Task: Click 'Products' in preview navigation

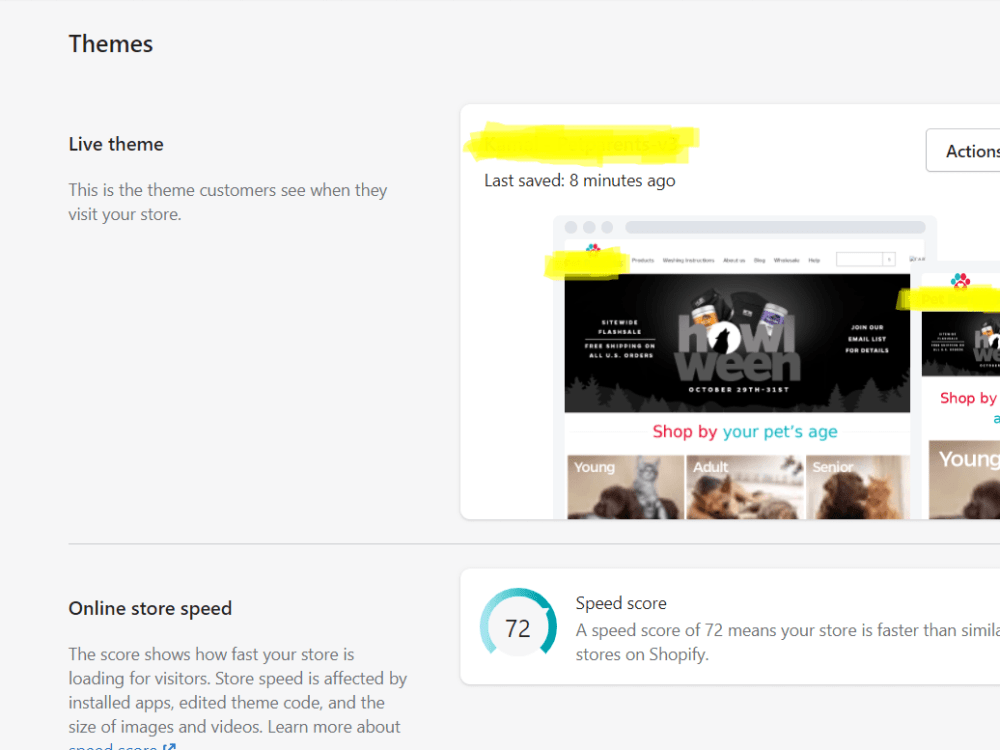Action: click(x=643, y=260)
